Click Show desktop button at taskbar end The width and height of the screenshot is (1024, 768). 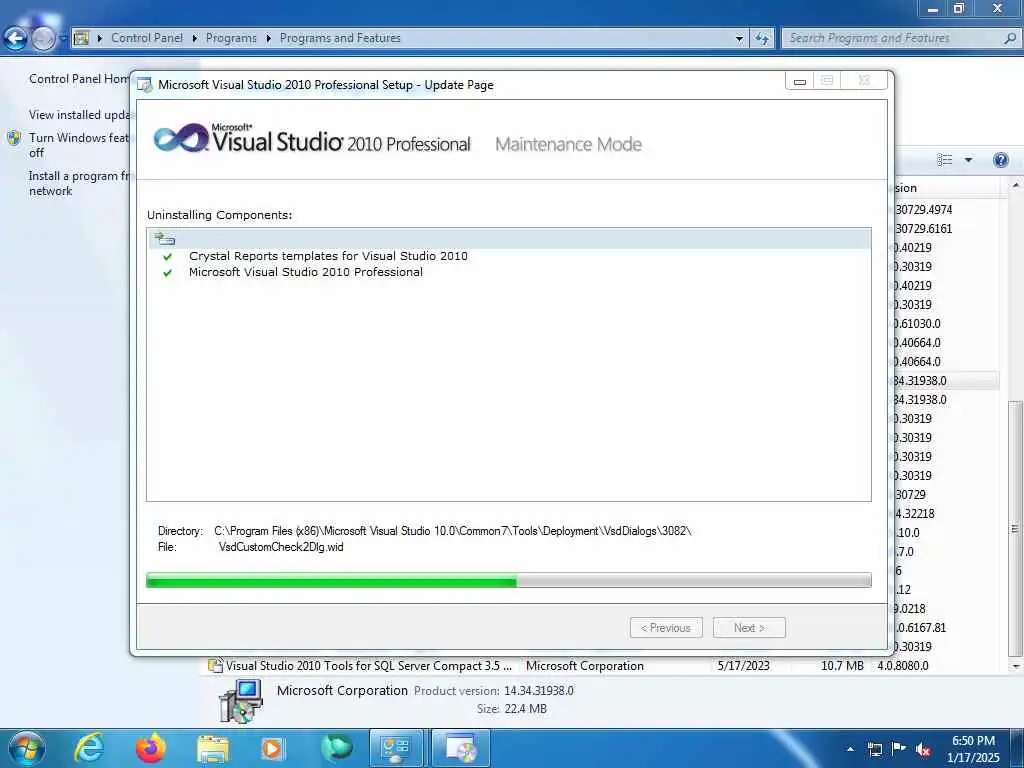pyautogui.click(x=1018, y=748)
